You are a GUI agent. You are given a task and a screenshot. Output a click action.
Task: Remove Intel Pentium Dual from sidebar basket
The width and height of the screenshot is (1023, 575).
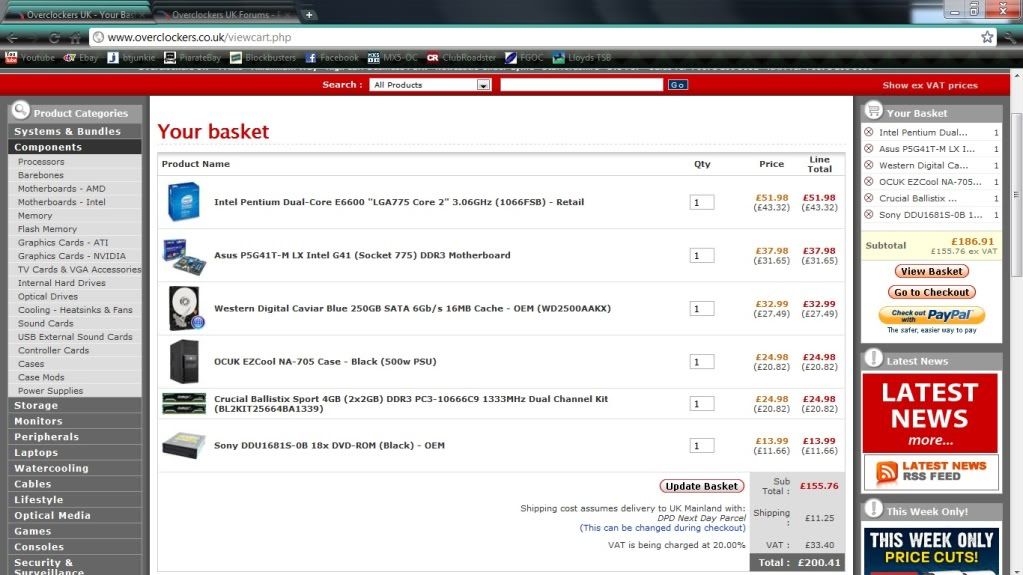868,132
